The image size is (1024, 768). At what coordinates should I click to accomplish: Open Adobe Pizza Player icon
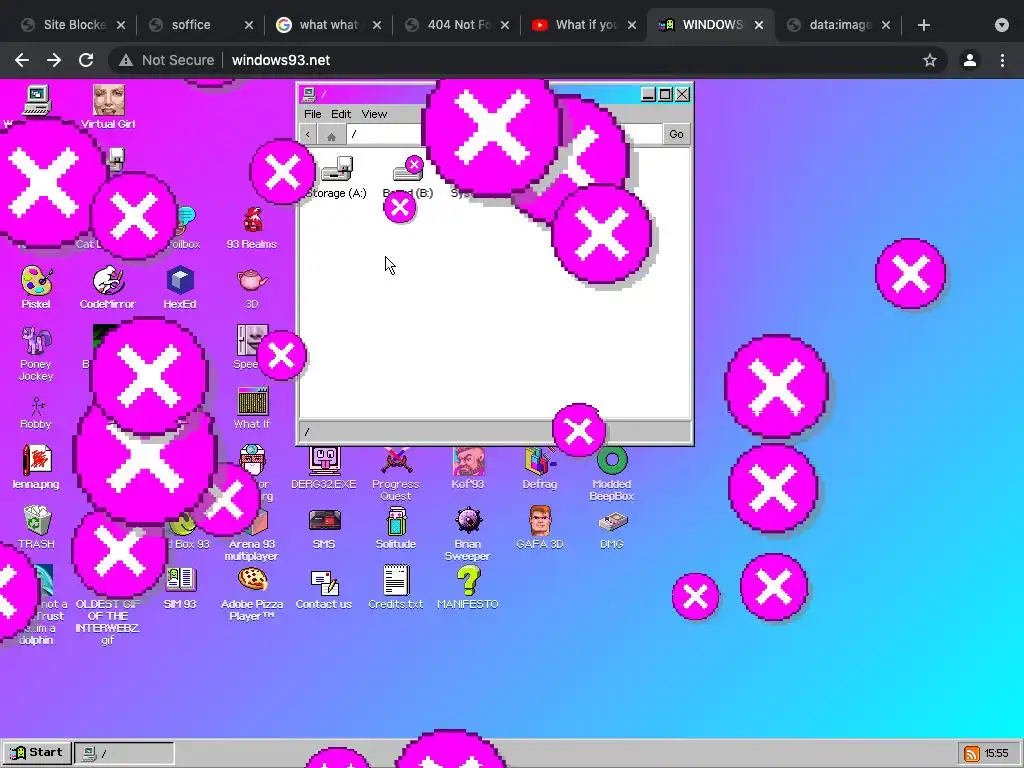click(x=252, y=594)
